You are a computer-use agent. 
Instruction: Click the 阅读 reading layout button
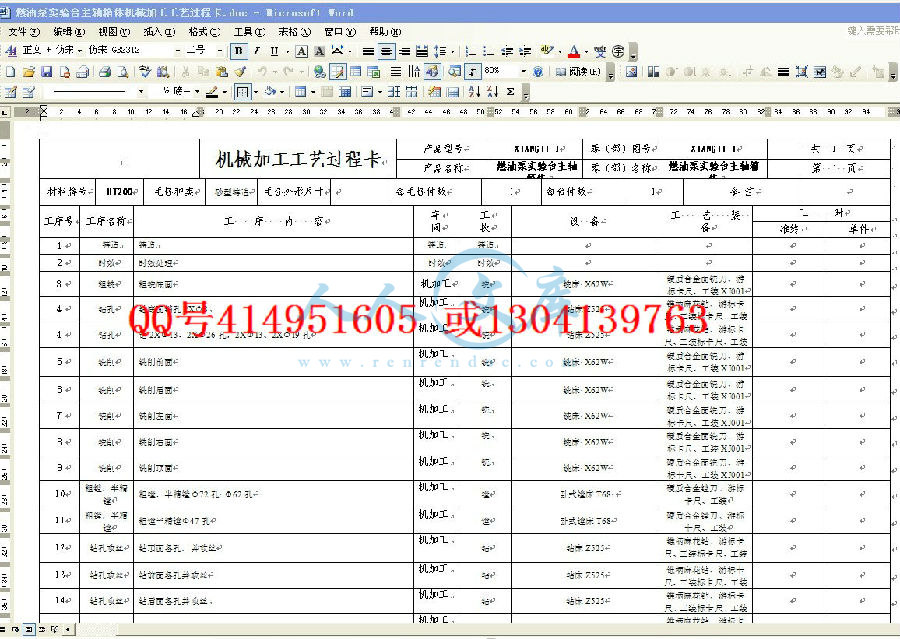579,72
